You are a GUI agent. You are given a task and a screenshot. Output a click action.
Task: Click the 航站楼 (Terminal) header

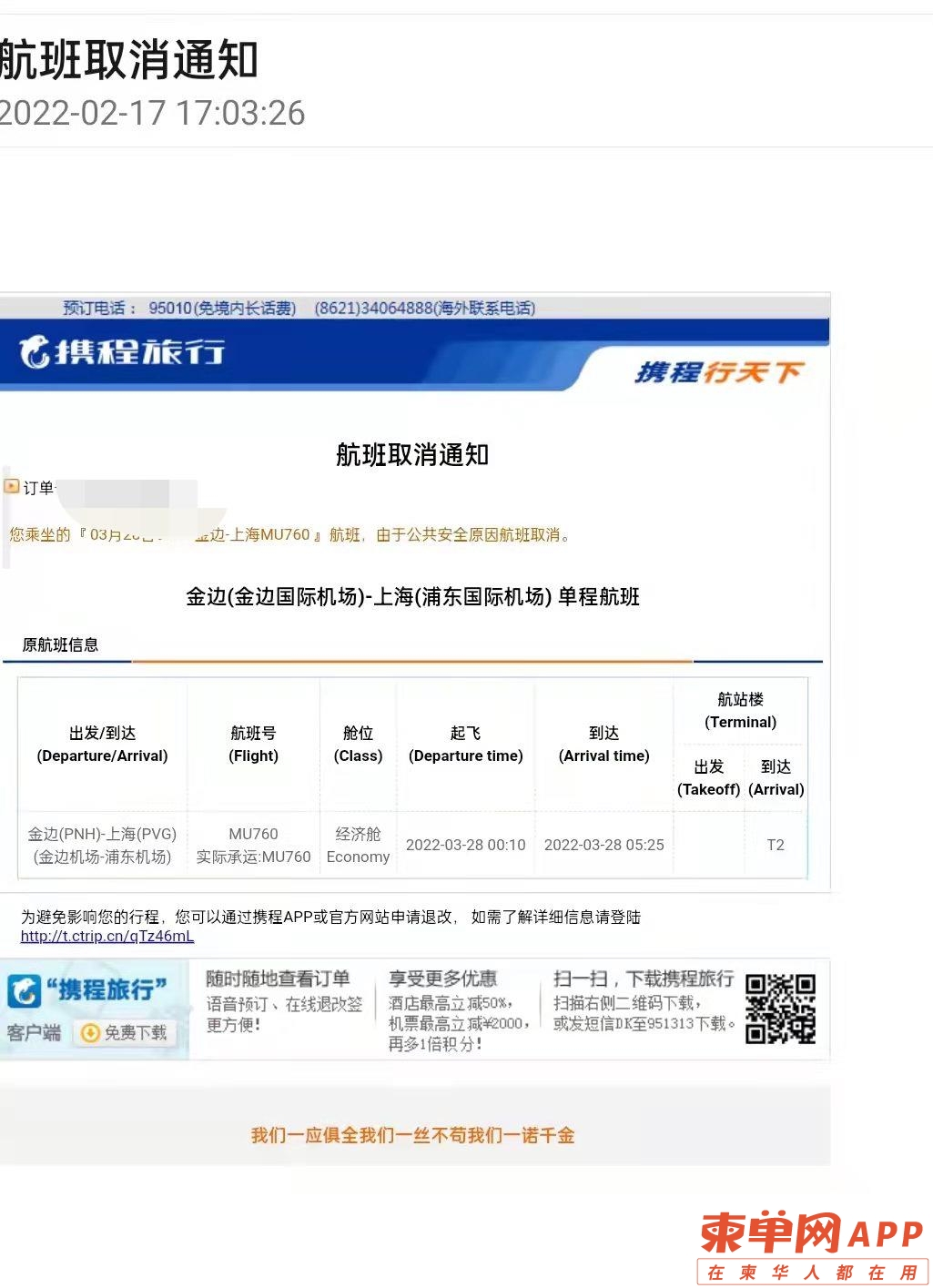click(740, 711)
